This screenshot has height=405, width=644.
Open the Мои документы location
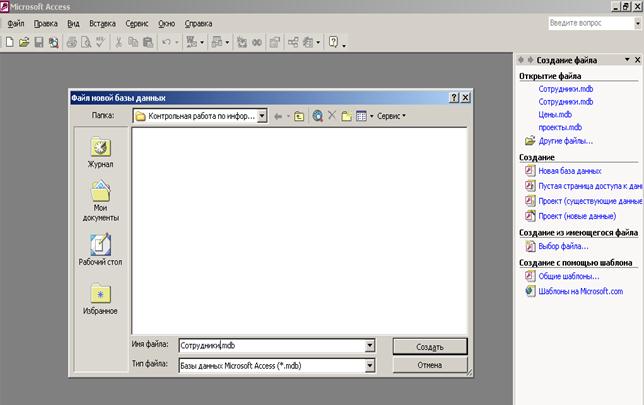pyautogui.click(x=101, y=201)
